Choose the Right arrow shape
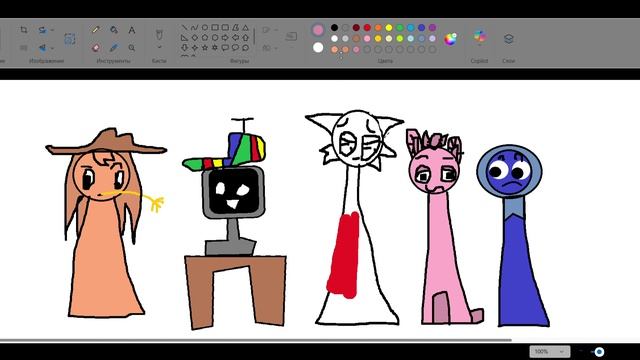The height and width of the screenshot is (360, 640). [x=225, y=38]
